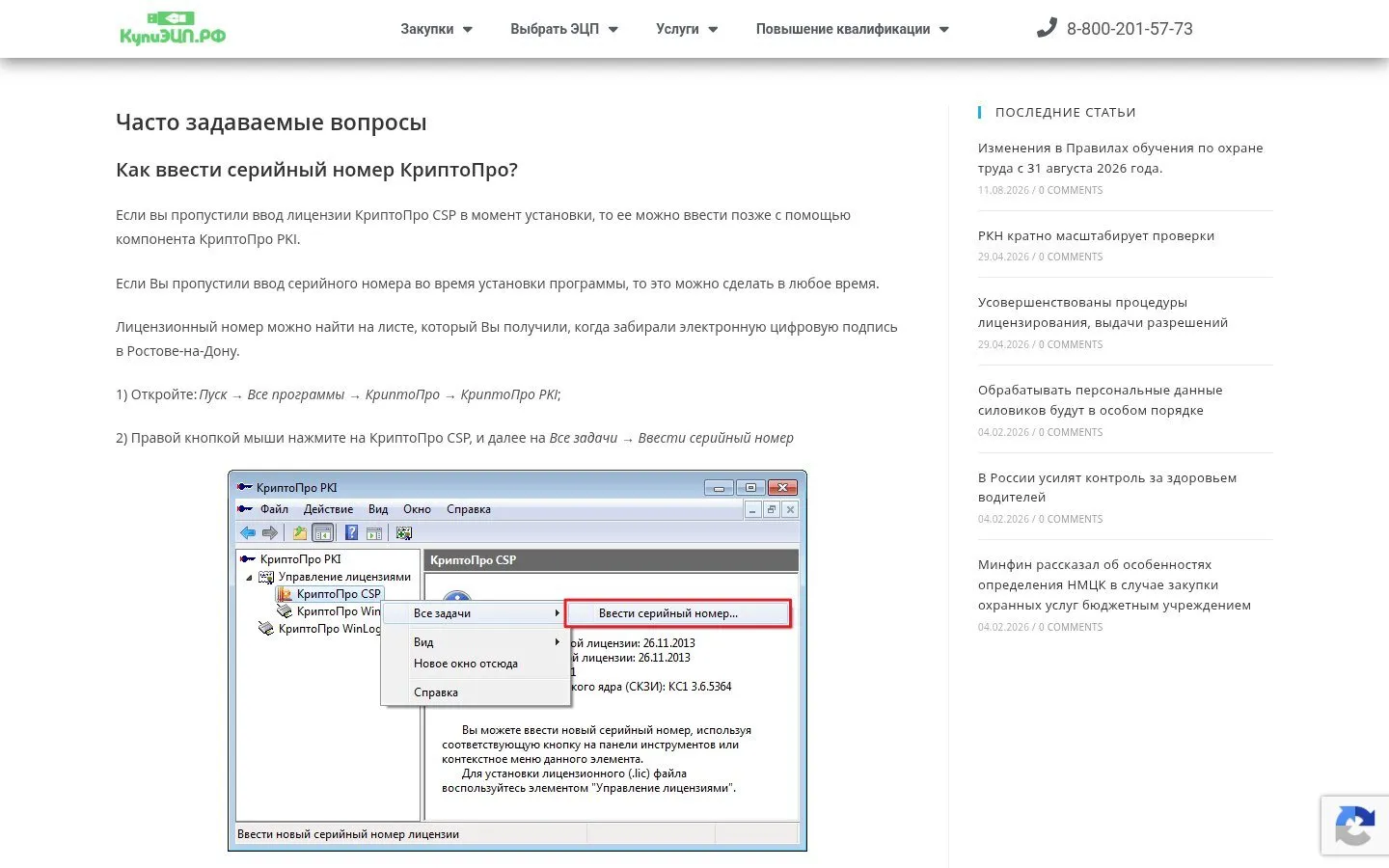The image size is (1389, 868).
Task: Click the blue question mark Help toolbar icon
Action: [x=352, y=532]
